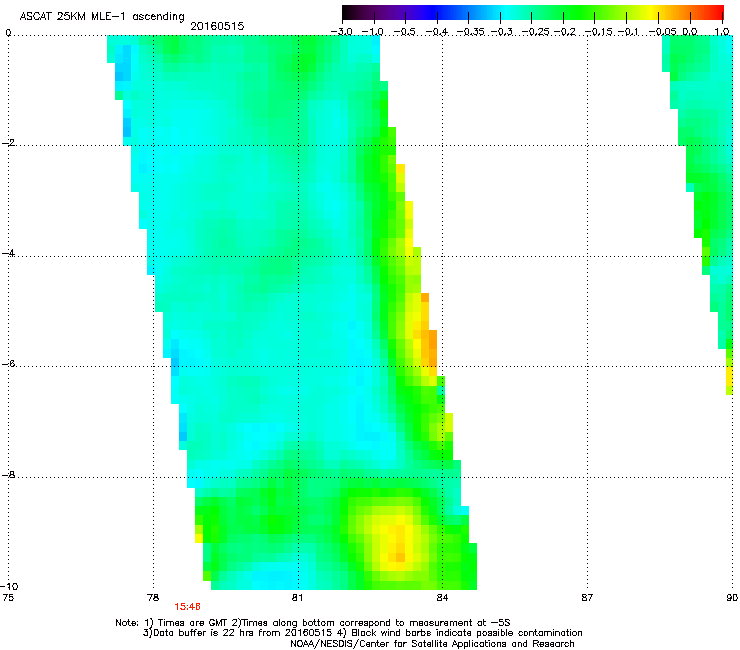Click the colorbar label -0.05
The image size is (740, 650).
point(662,32)
